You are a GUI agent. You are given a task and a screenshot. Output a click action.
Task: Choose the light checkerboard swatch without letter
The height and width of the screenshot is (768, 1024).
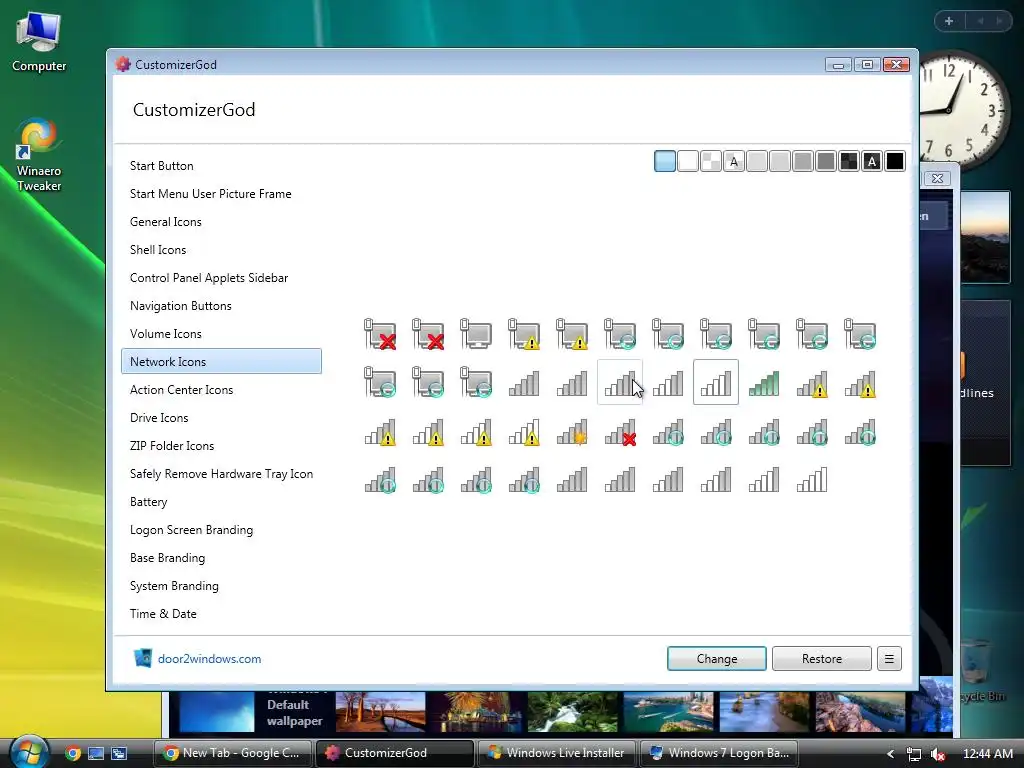coord(711,161)
